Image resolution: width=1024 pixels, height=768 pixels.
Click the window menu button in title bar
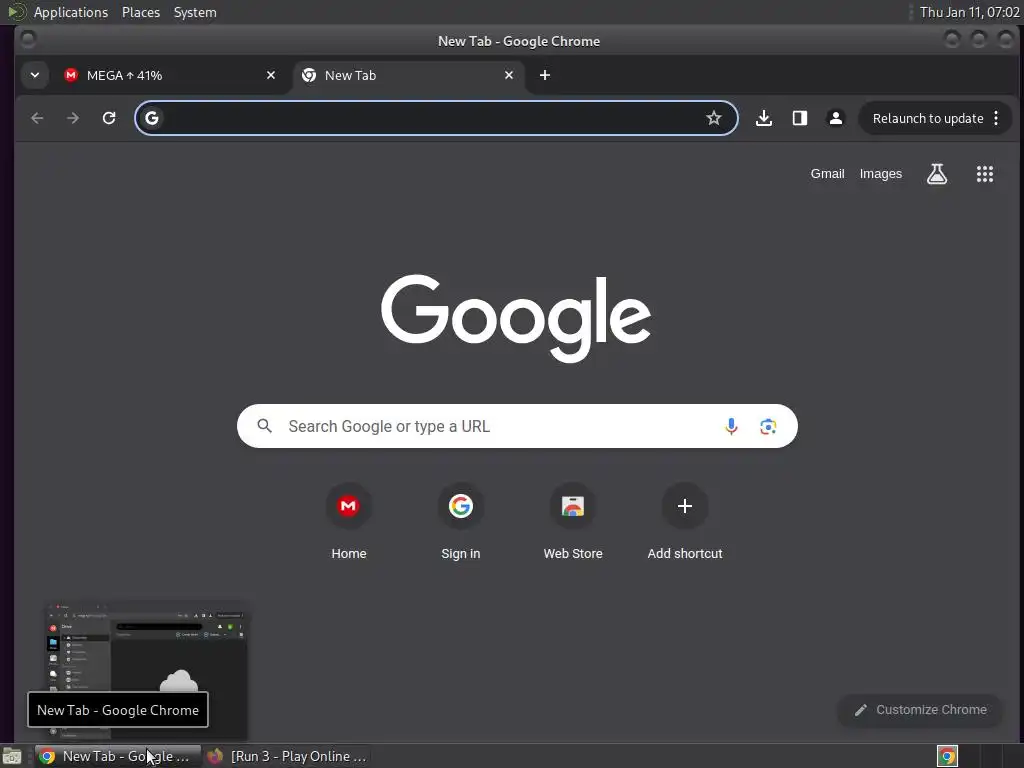28,40
